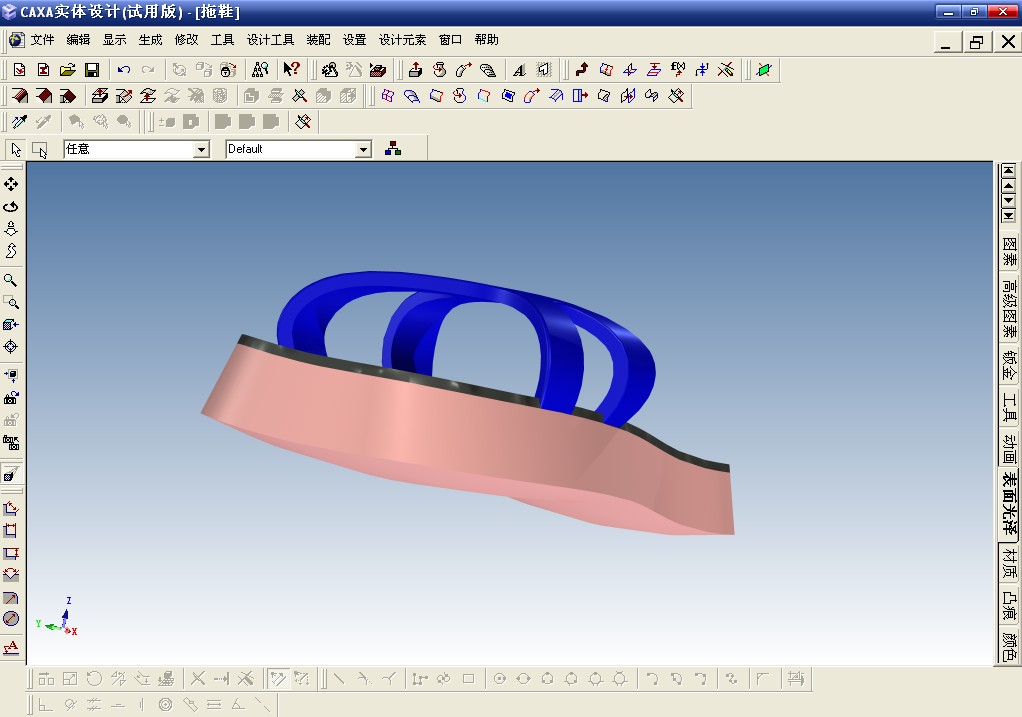This screenshot has width=1022, height=717.
Task: Click the stretch upward box icon
Action: pos(99,96)
